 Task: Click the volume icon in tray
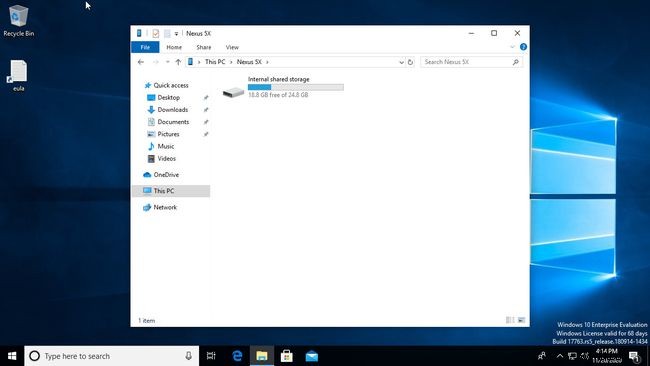585,356
